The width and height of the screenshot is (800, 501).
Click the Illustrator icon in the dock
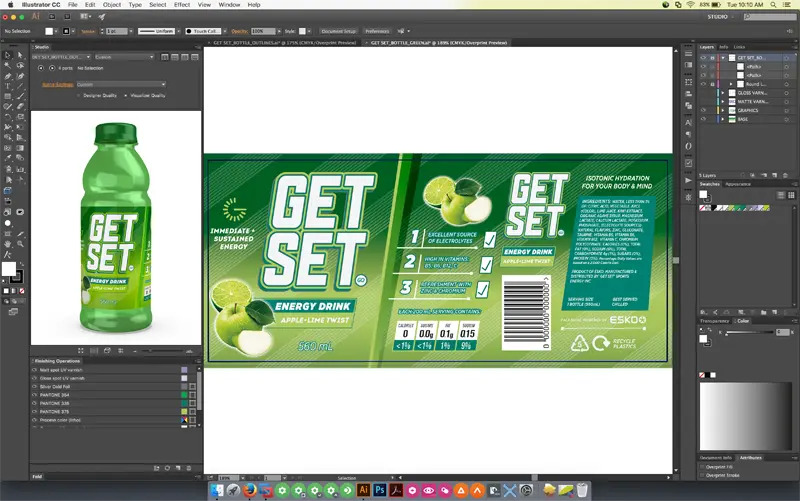tap(363, 490)
